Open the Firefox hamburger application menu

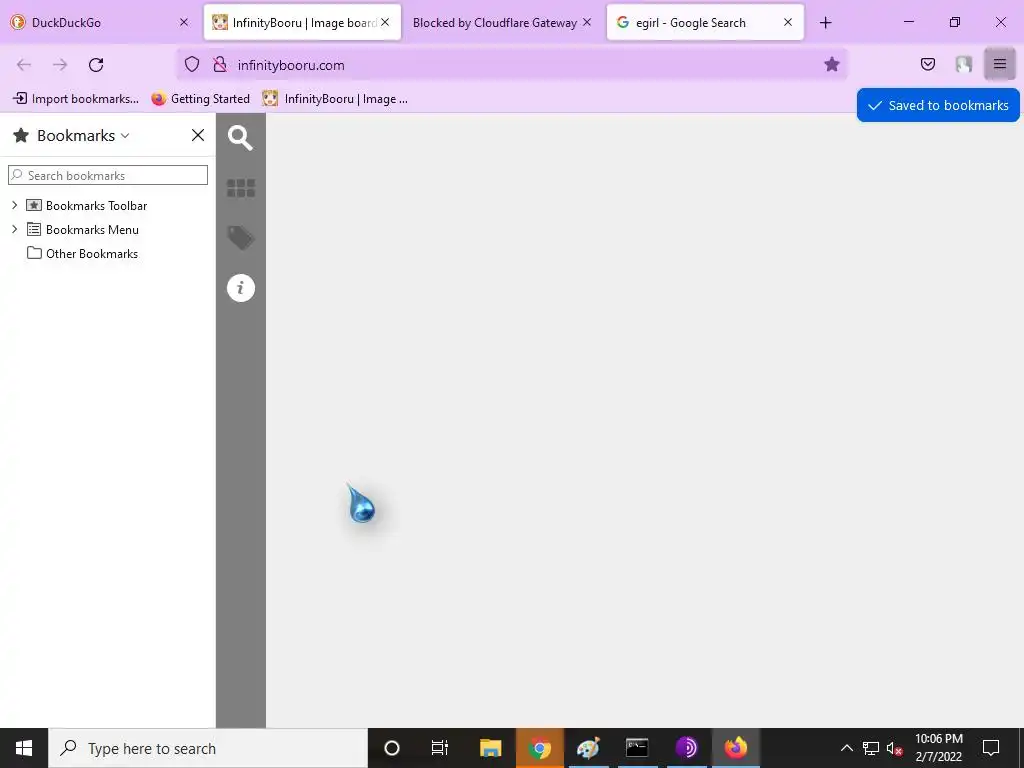tap(999, 64)
